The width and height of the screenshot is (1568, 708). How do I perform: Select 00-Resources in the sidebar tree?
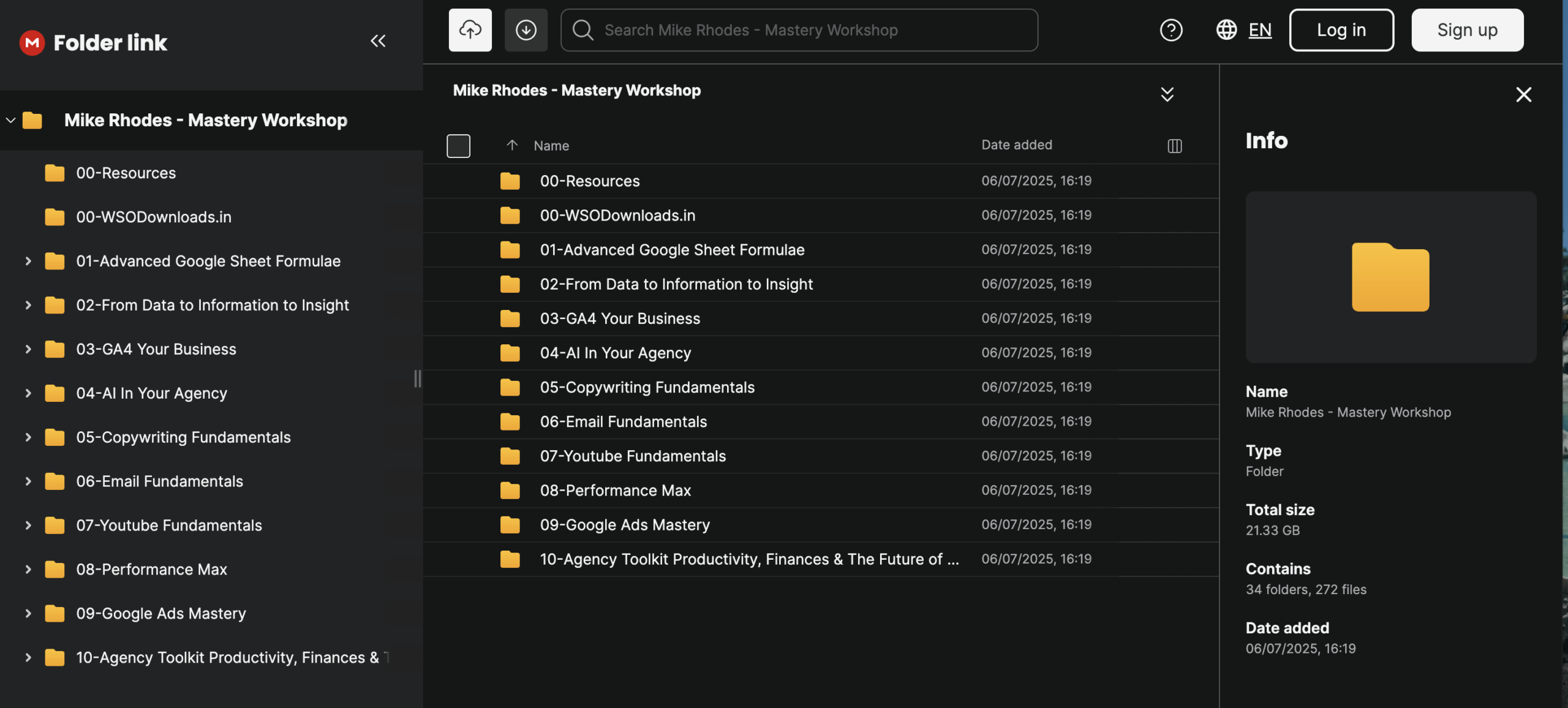pos(126,173)
